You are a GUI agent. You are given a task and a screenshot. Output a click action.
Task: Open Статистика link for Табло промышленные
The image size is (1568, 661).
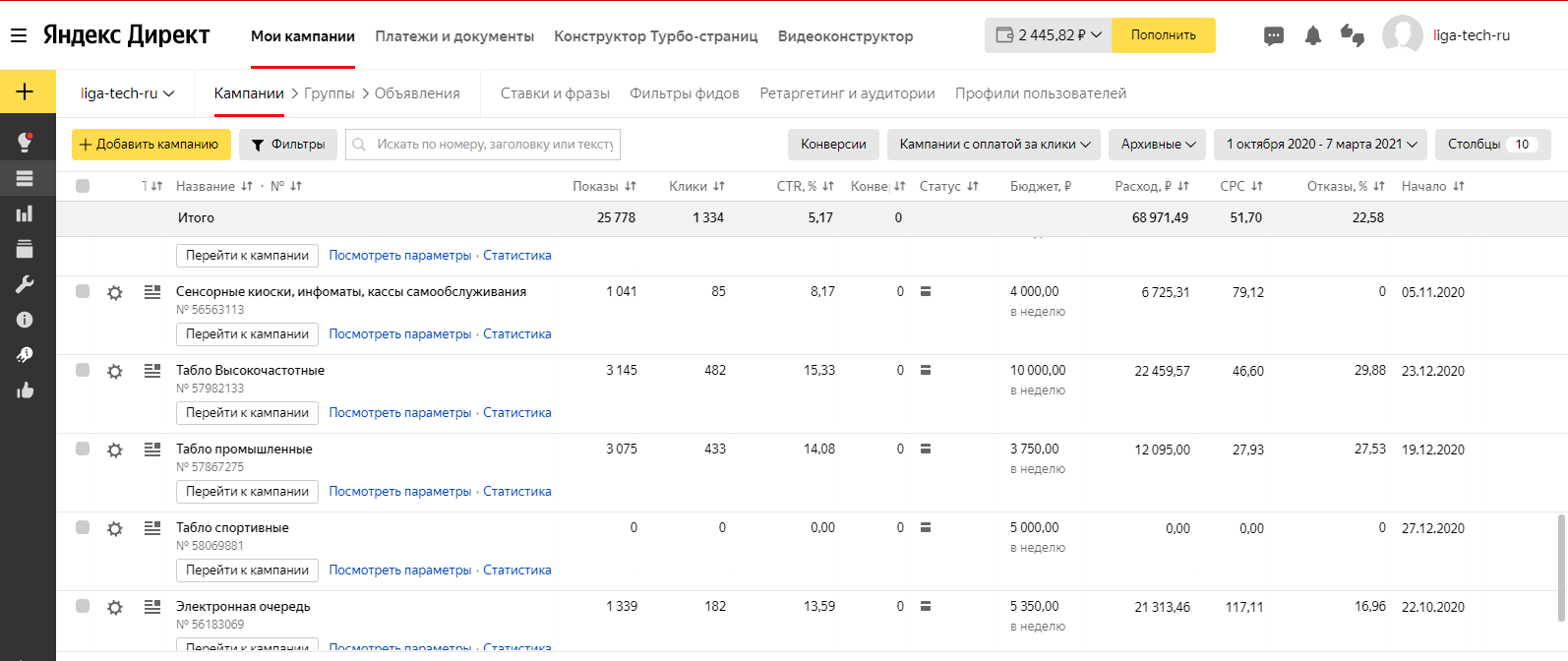click(517, 492)
